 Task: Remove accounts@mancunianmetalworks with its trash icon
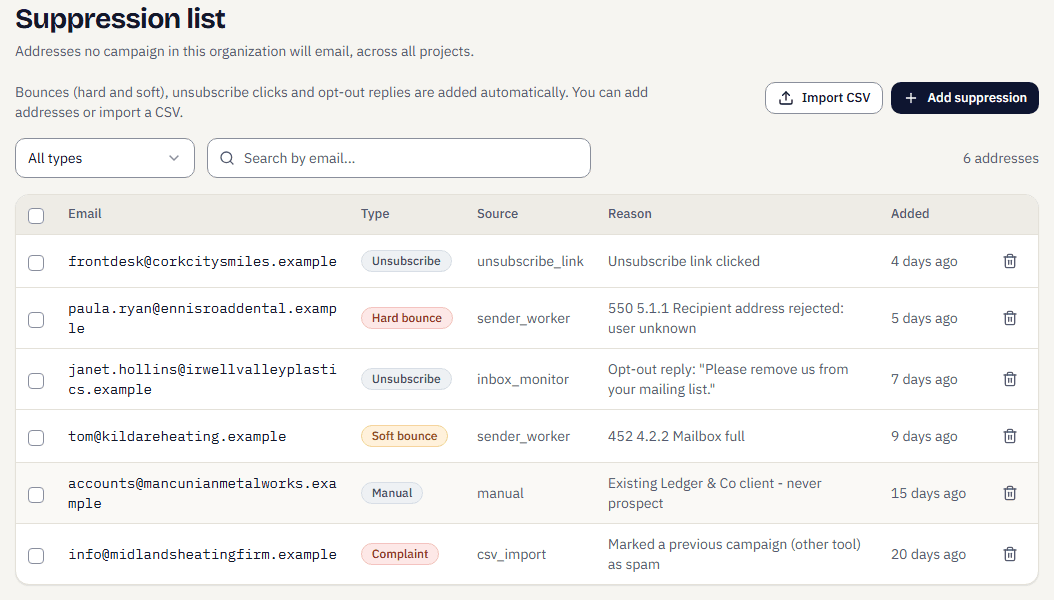pyautogui.click(x=1010, y=494)
